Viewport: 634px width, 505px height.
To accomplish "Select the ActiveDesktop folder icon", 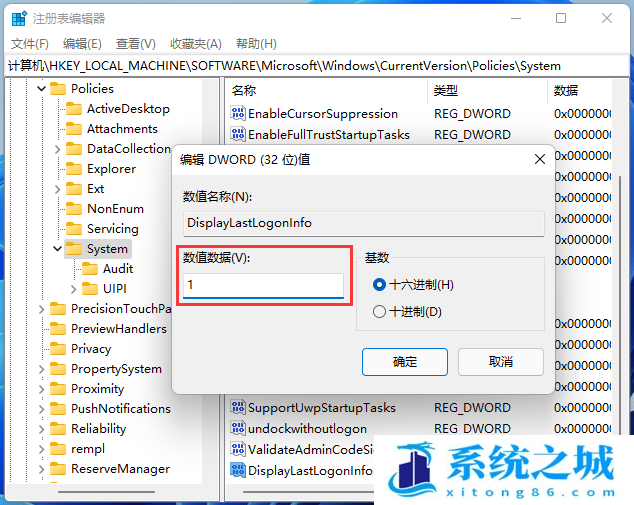I will 74,109.
